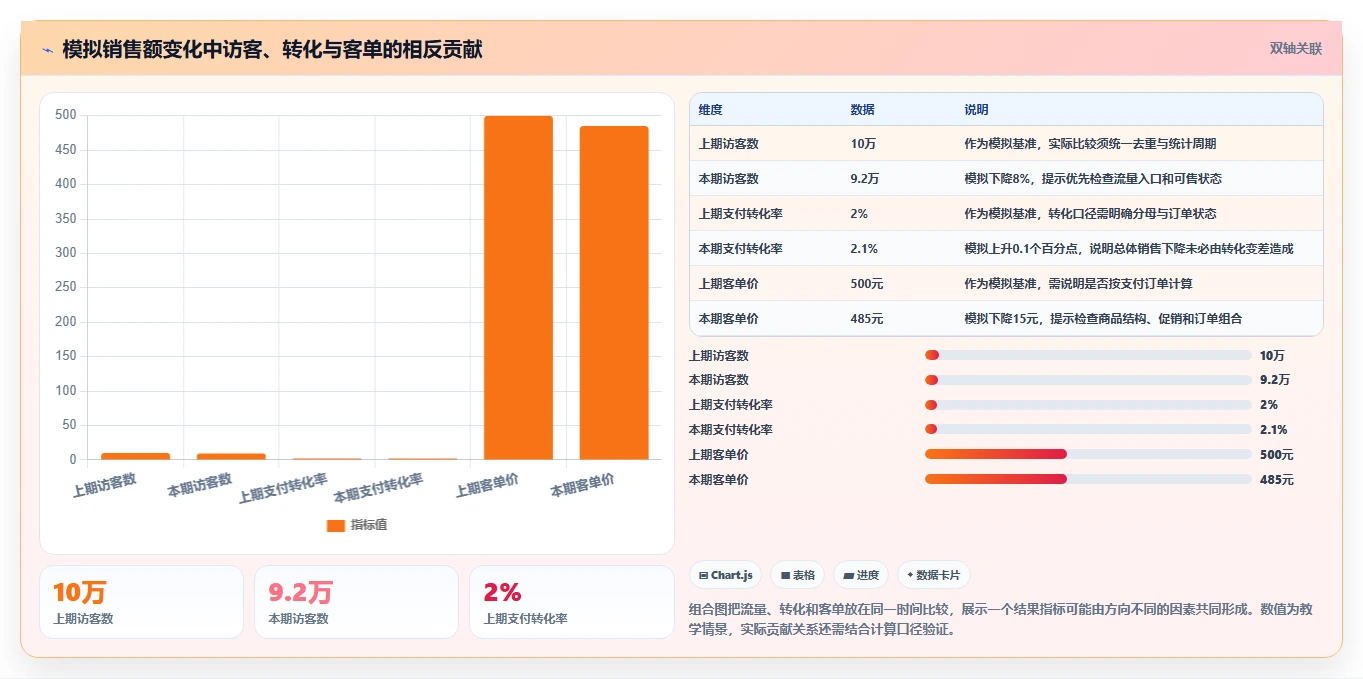
Task: Click the dashboard title text
Action: coord(272,50)
